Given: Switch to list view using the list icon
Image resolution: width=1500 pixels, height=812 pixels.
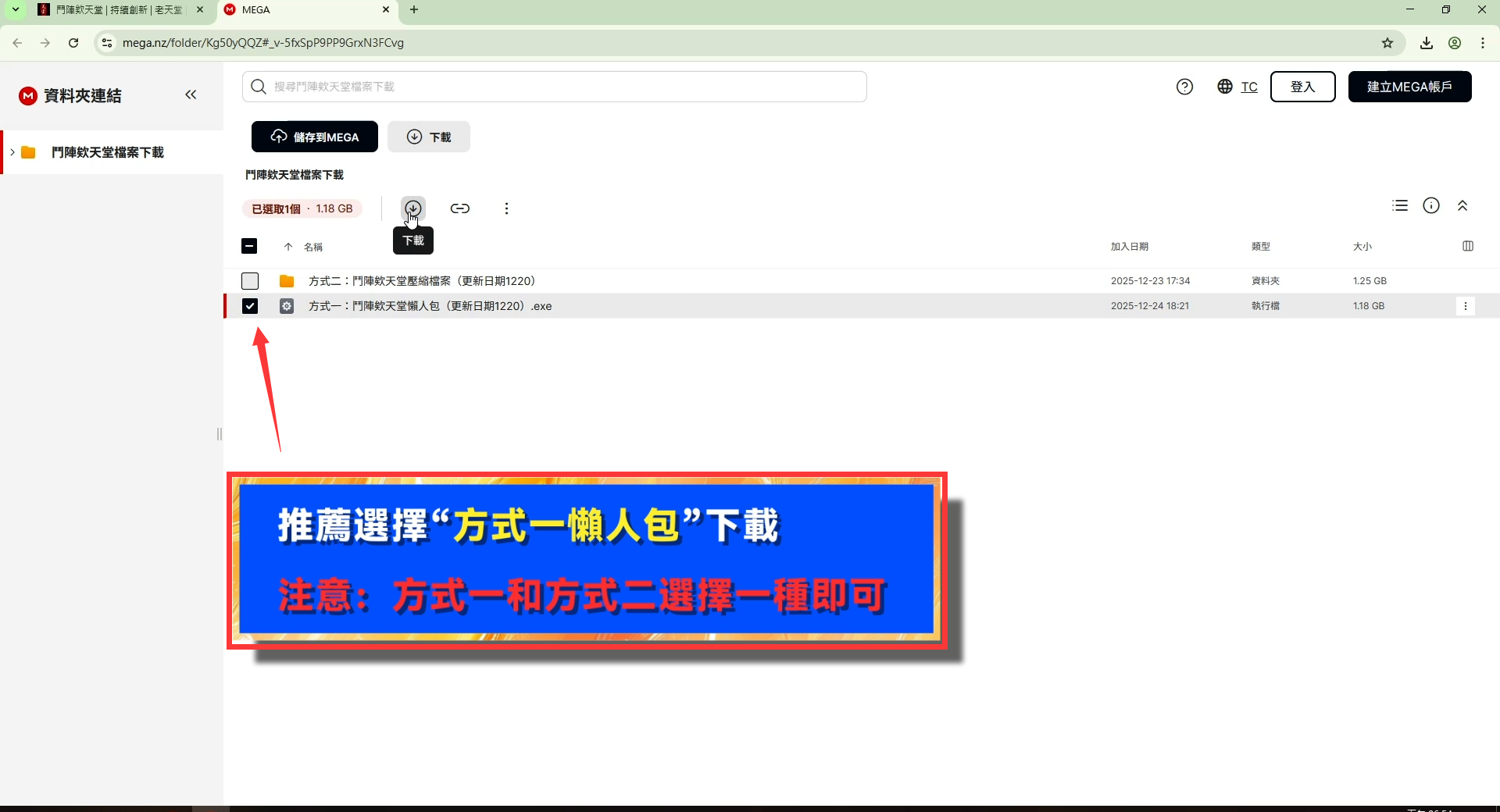Looking at the screenshot, I should click(1399, 205).
